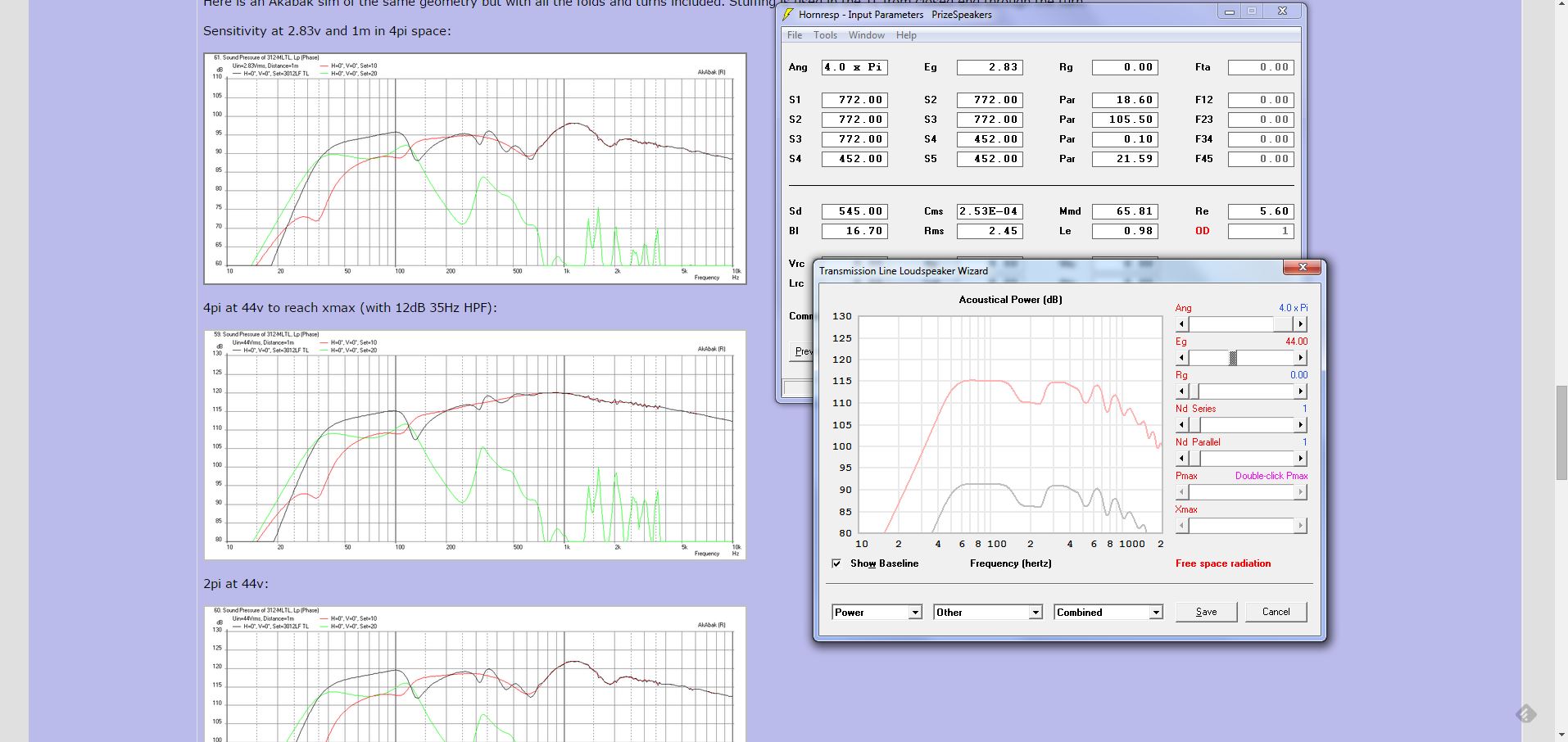1568x742 pixels.
Task: Click the left arrow of Nd Parallel slider
Action: point(1181,459)
